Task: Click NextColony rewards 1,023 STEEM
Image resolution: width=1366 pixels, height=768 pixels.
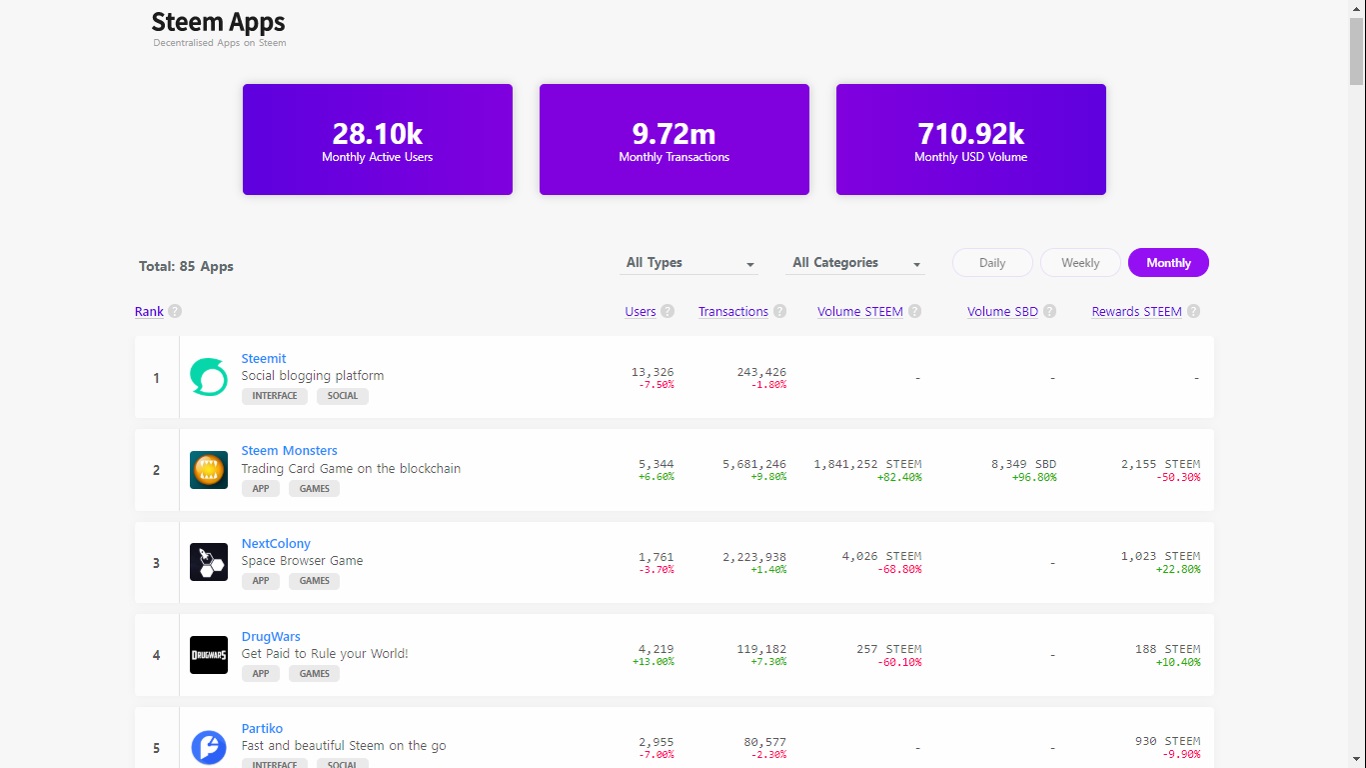Action: [1161, 556]
